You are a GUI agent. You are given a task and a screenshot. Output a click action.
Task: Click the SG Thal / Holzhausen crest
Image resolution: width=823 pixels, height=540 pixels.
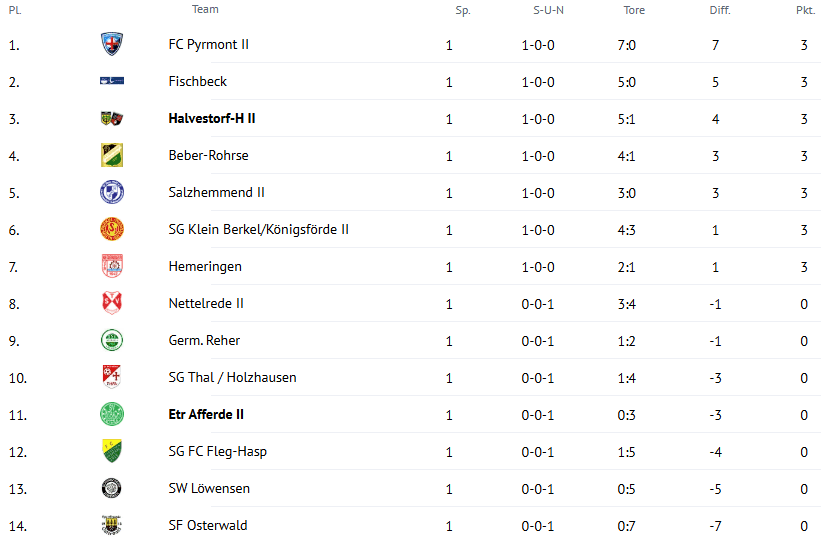pos(112,377)
